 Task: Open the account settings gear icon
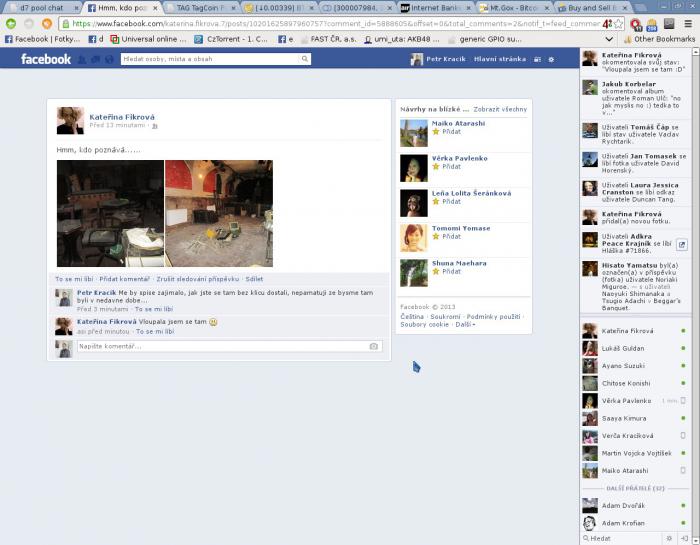coord(551,59)
